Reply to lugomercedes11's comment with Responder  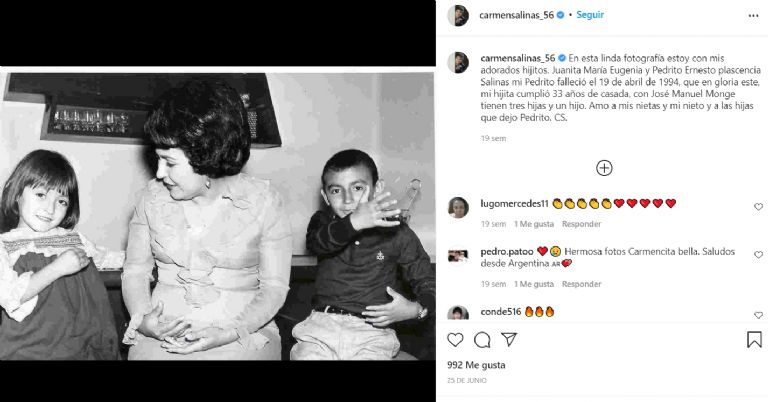[581, 224]
